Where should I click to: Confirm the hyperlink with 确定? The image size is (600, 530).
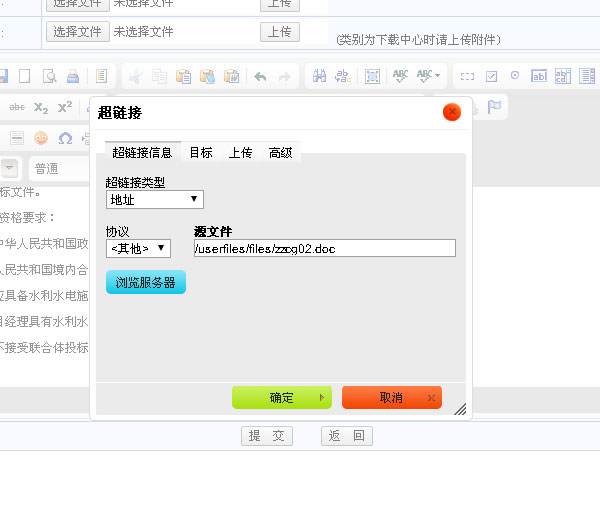coord(281,398)
